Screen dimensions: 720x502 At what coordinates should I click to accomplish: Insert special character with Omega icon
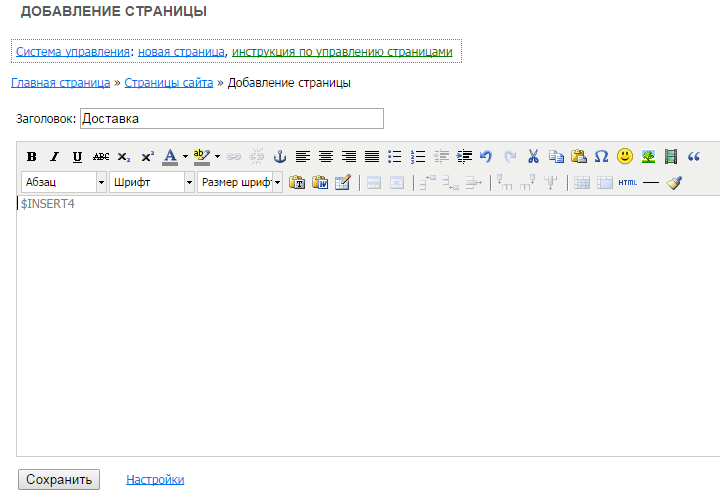point(601,157)
